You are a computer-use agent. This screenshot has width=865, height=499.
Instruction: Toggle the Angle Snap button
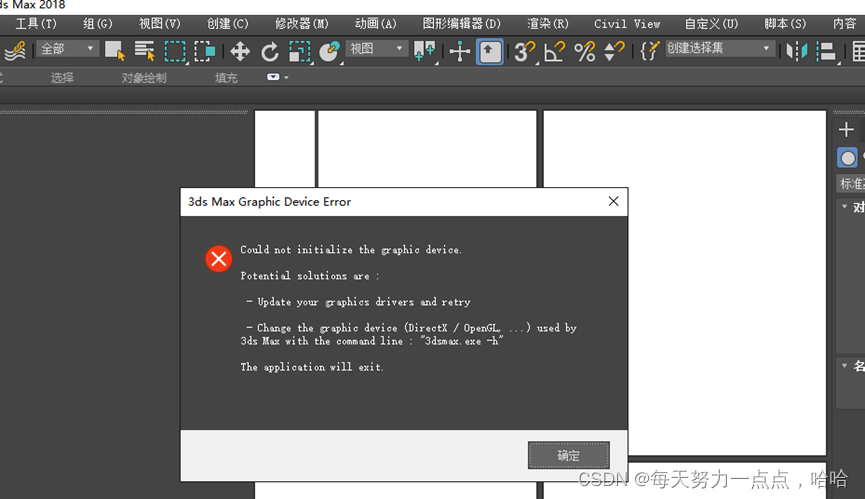tap(554, 52)
